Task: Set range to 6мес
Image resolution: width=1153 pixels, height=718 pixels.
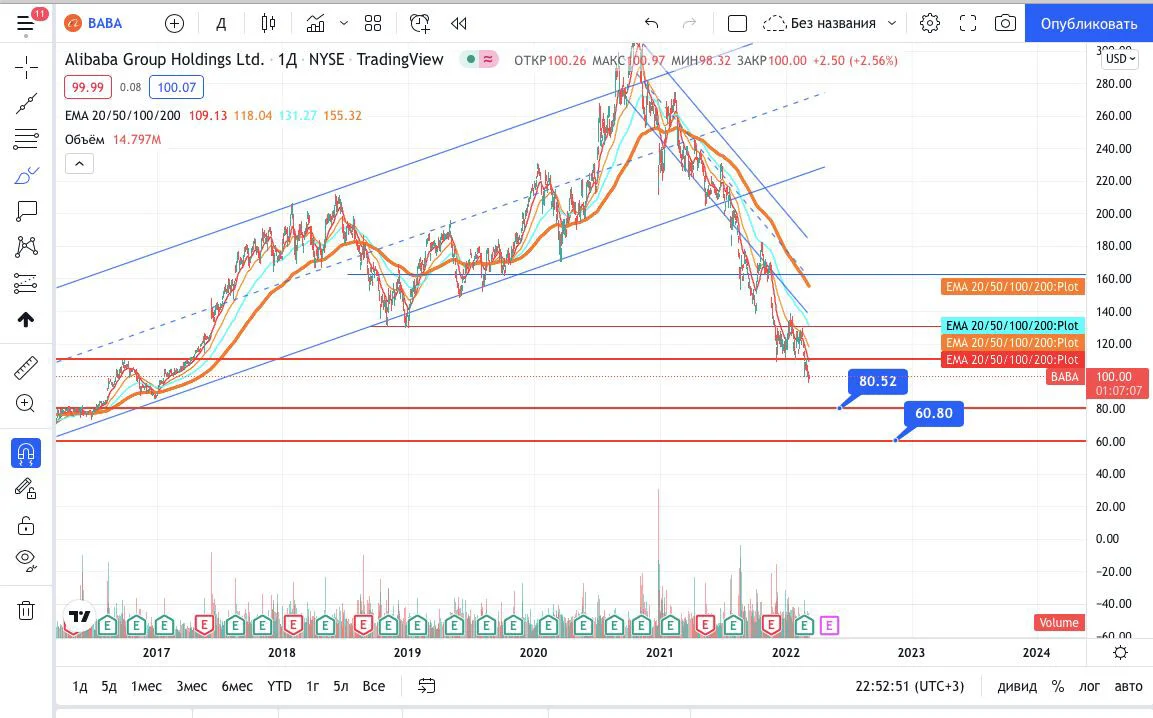Action: coord(237,686)
